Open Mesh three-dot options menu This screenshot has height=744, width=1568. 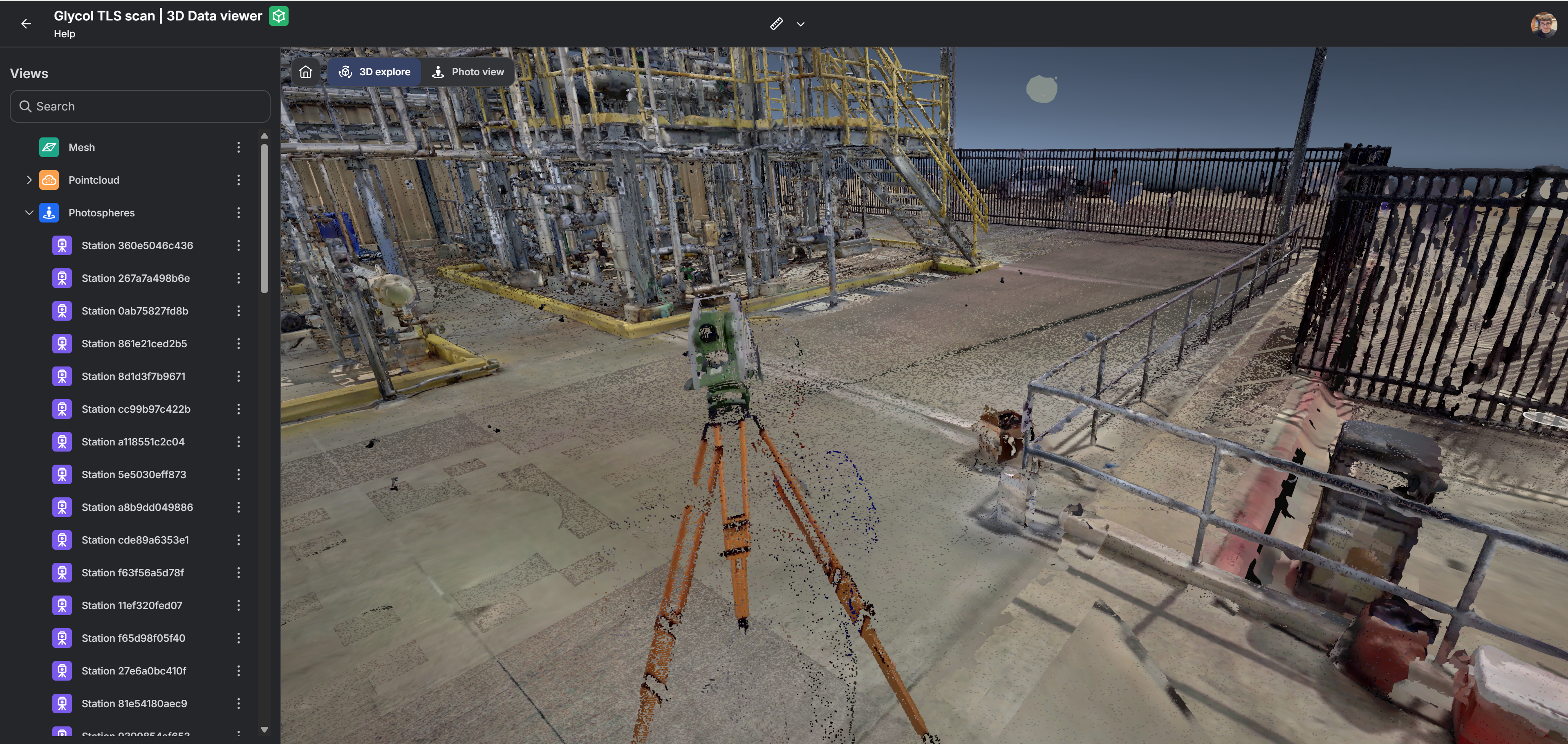click(239, 147)
